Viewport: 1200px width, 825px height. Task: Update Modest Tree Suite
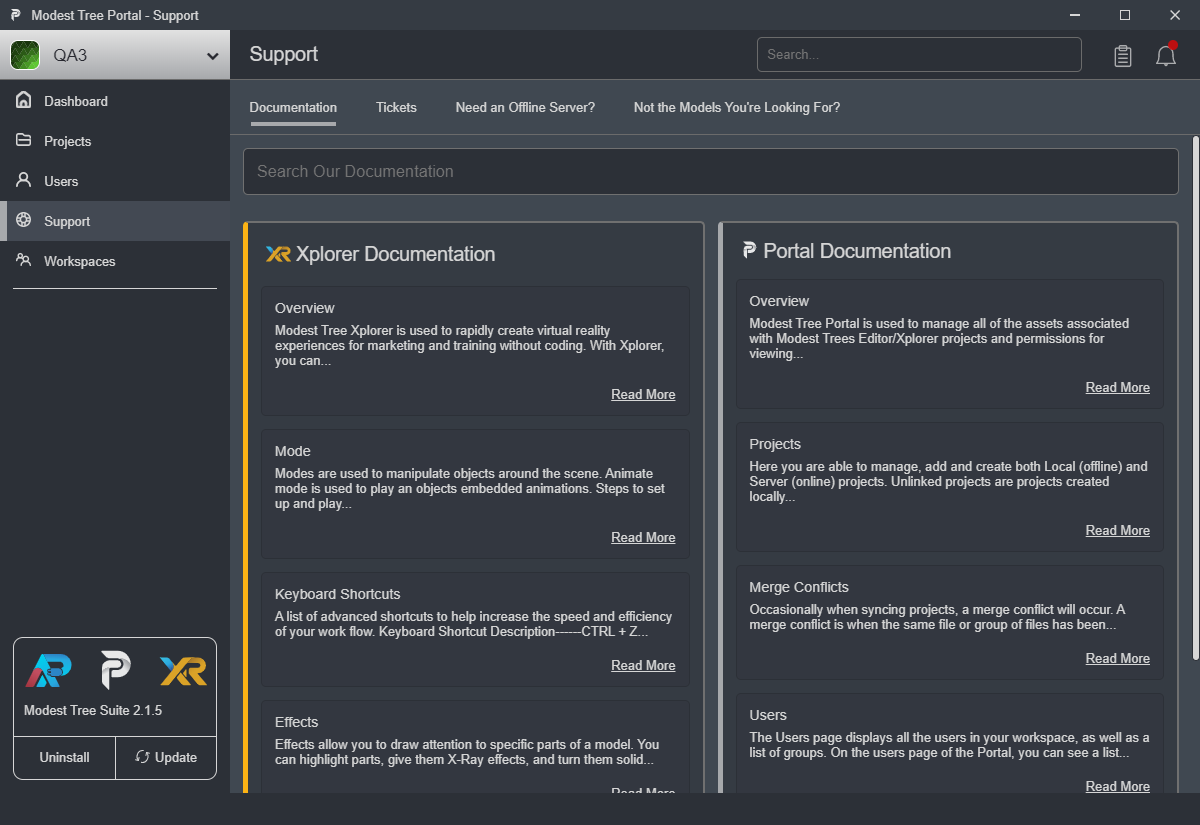click(x=166, y=757)
